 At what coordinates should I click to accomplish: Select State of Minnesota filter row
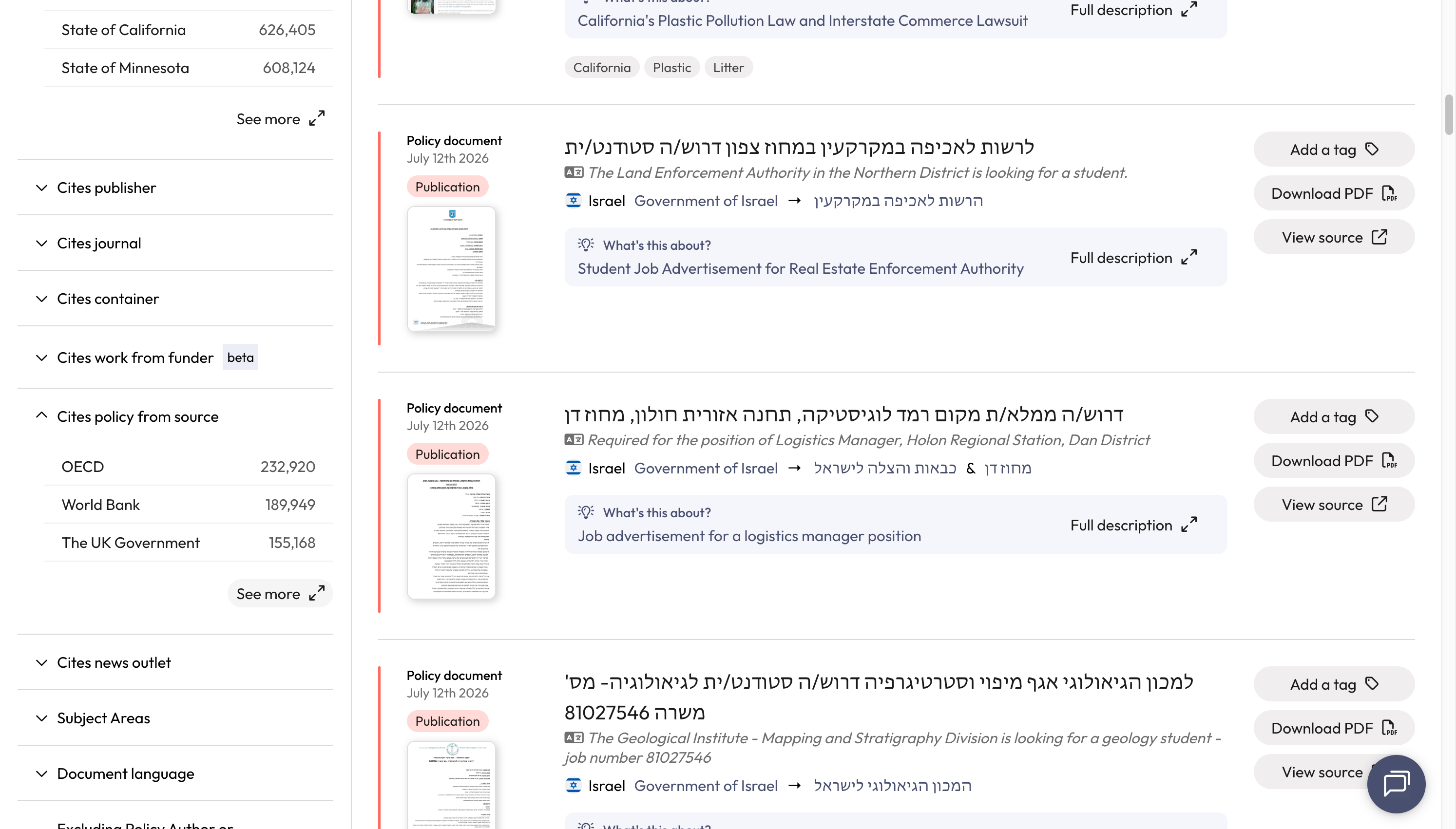189,68
